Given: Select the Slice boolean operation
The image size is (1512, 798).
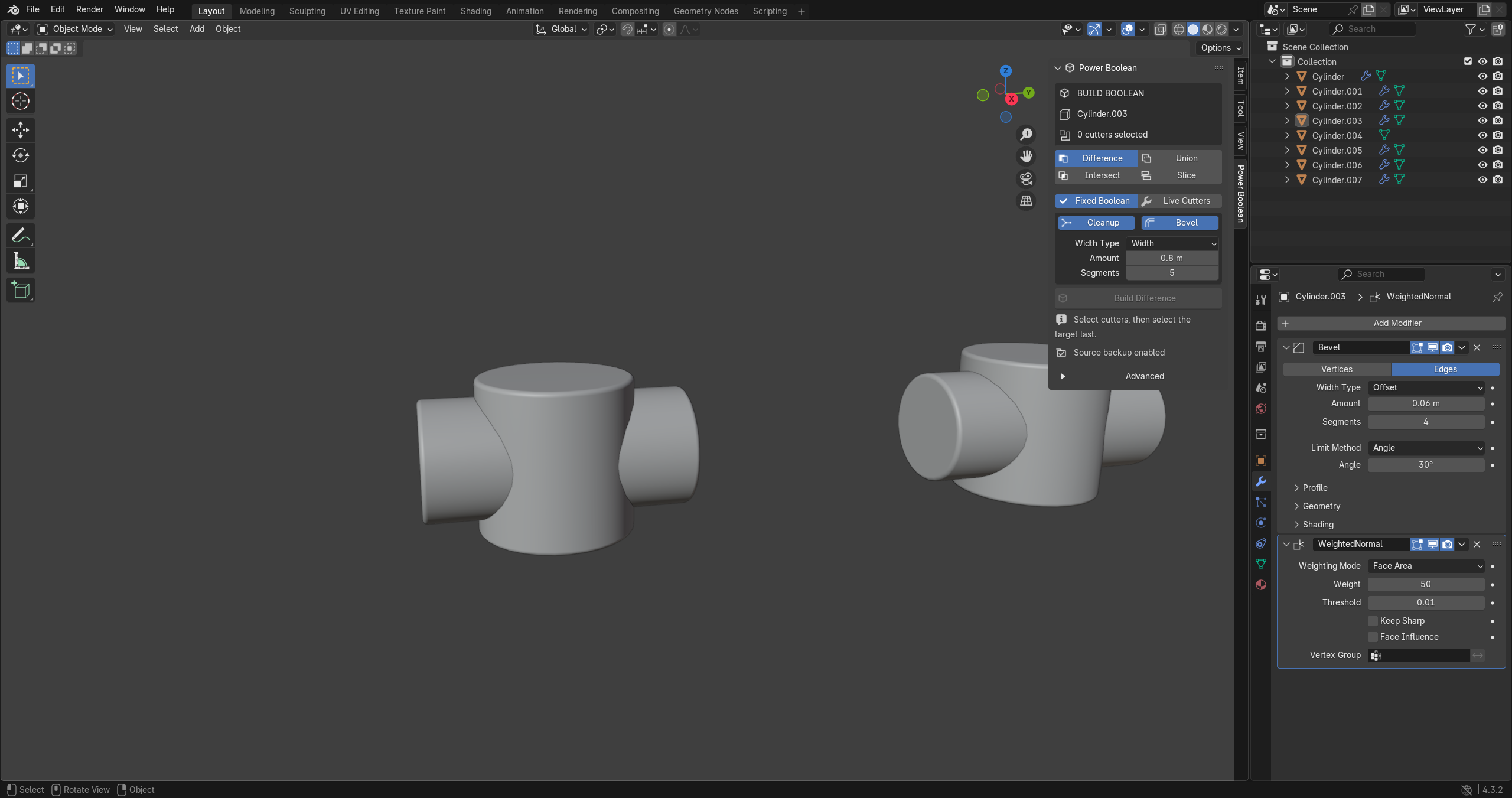Looking at the screenshot, I should tap(1179, 175).
